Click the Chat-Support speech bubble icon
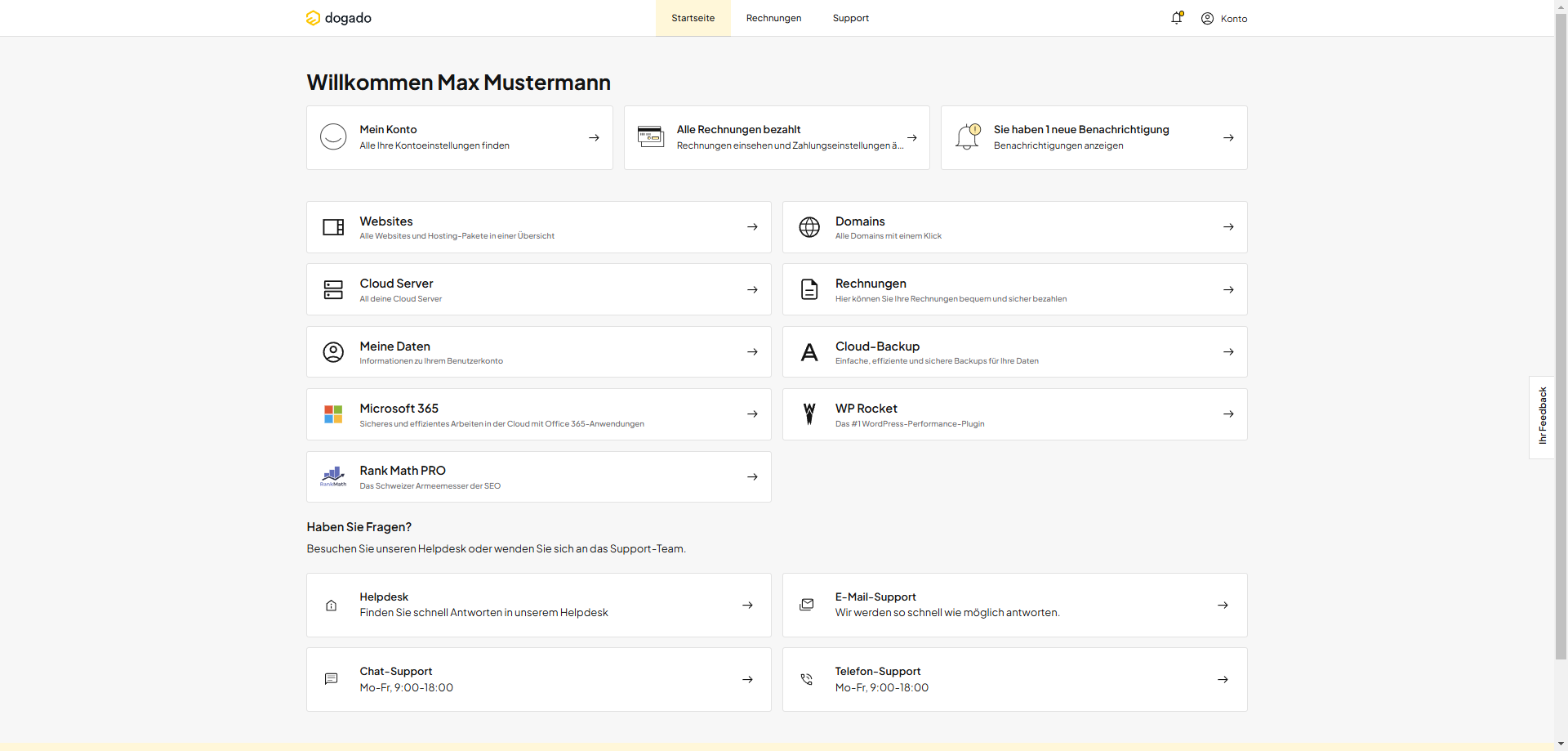Image resolution: width=1568 pixels, height=751 pixels. click(x=332, y=679)
